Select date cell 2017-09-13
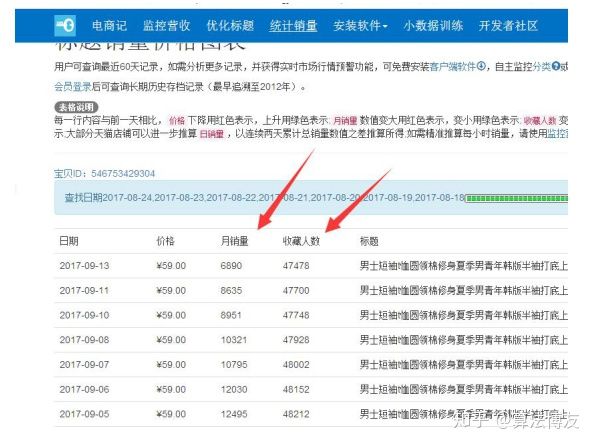Viewport: 595px width, 446px height. click(x=84, y=266)
